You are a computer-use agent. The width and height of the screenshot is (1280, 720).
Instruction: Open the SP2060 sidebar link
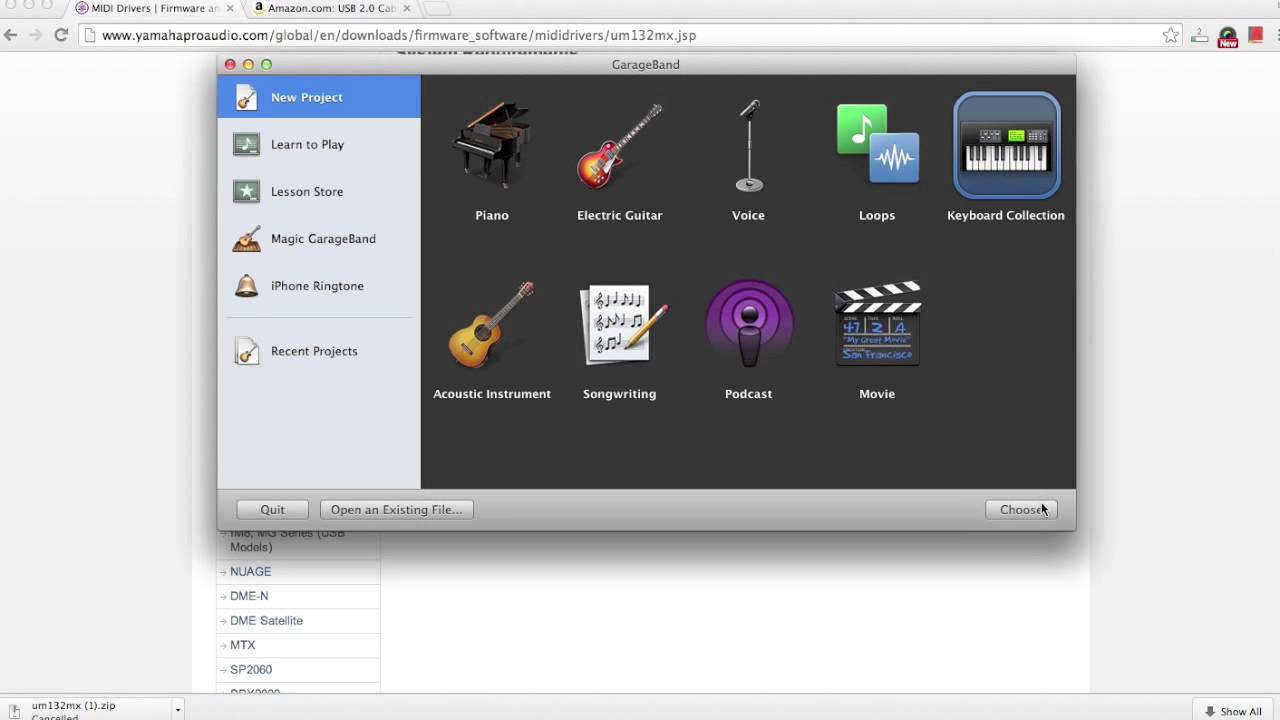251,669
